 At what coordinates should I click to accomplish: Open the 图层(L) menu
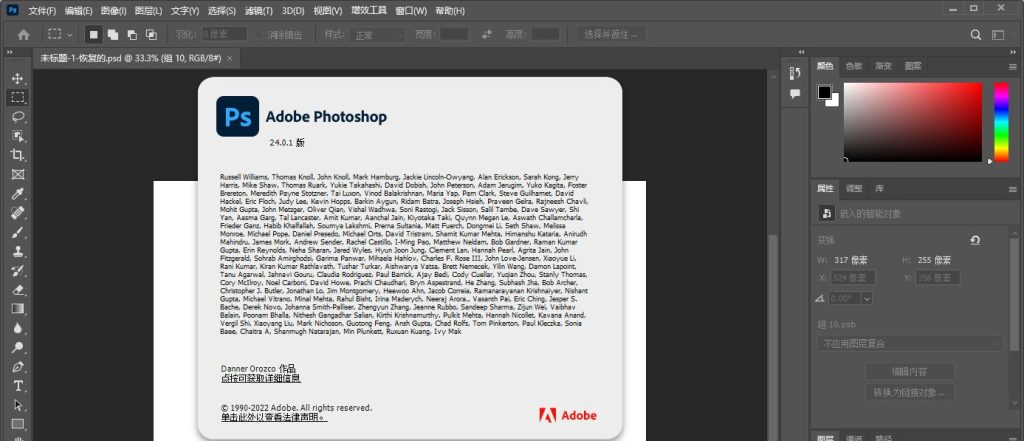coord(148,10)
